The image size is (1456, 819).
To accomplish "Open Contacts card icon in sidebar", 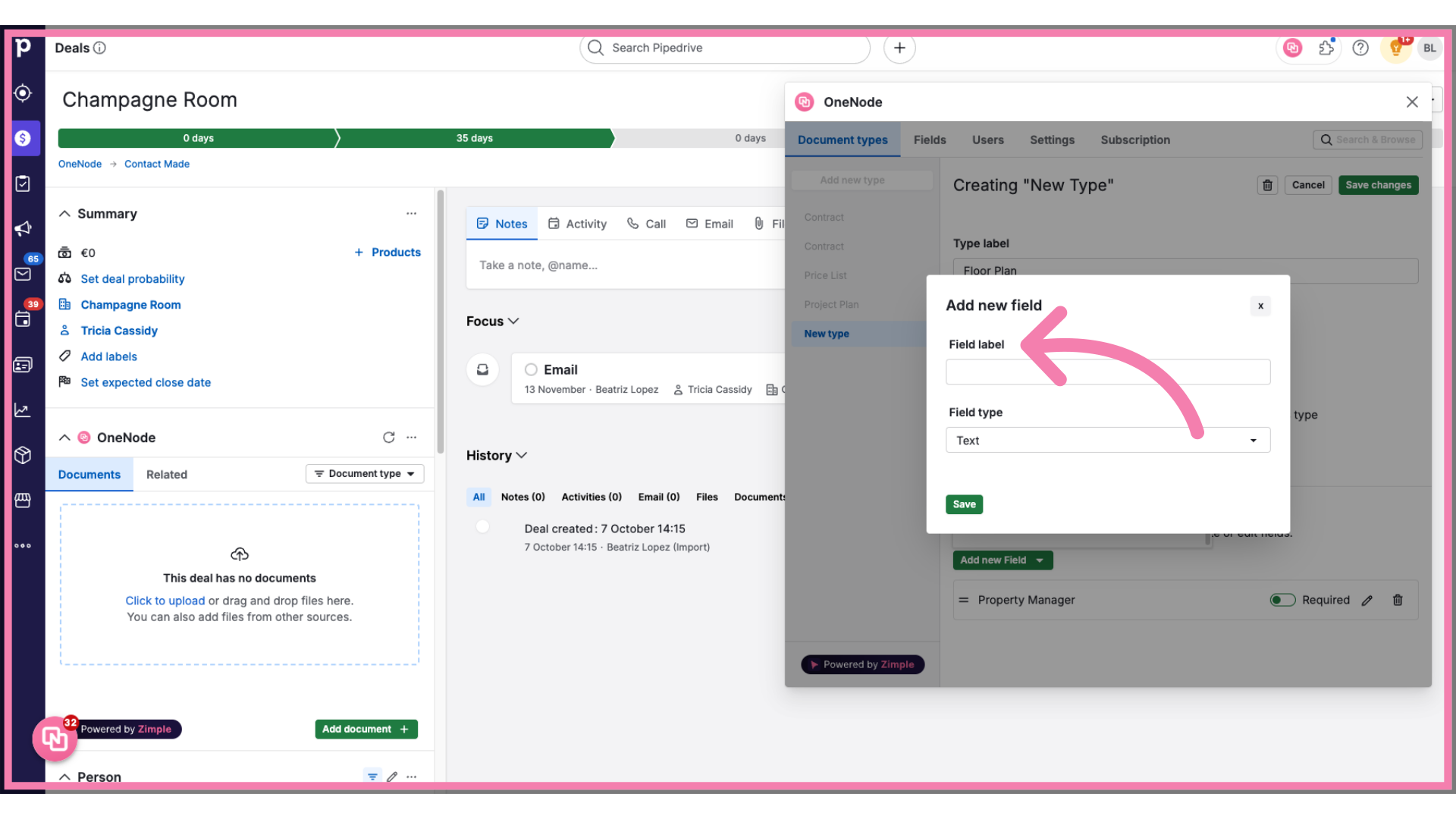I will [23, 365].
